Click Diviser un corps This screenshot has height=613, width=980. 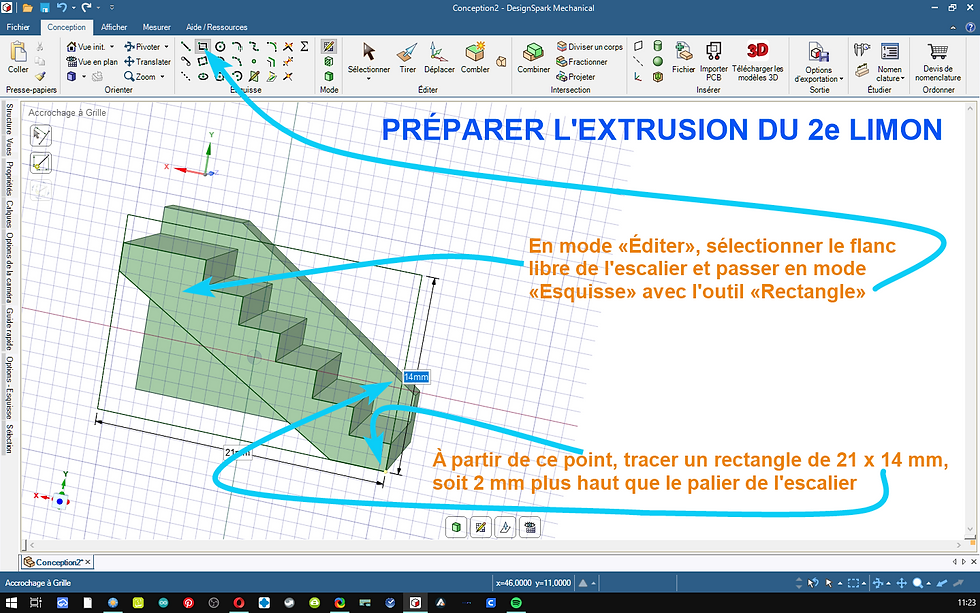point(589,47)
